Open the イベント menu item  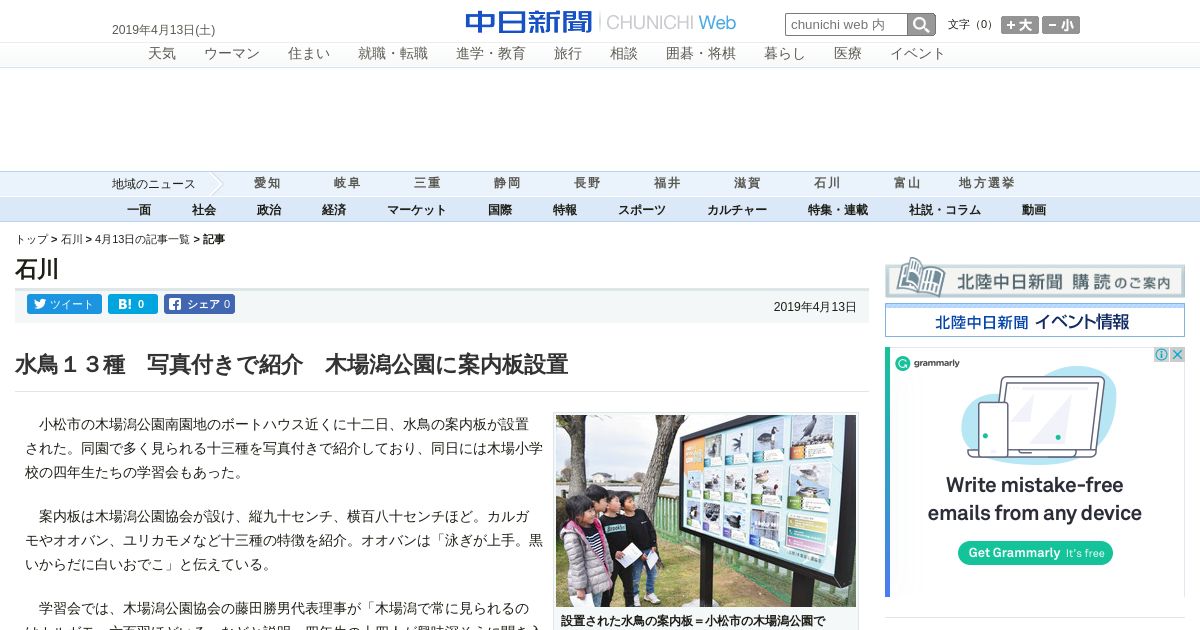pos(918,54)
